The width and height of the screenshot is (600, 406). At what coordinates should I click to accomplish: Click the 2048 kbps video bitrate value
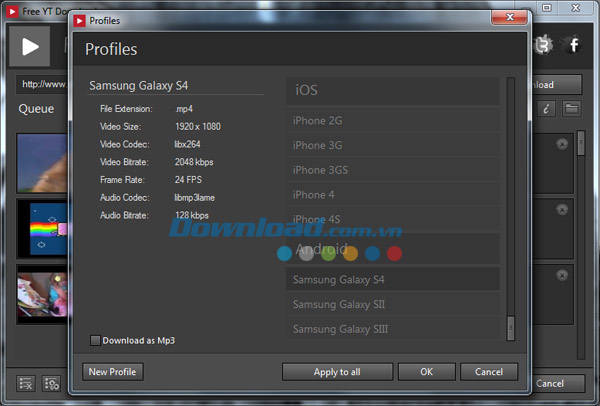click(194, 162)
